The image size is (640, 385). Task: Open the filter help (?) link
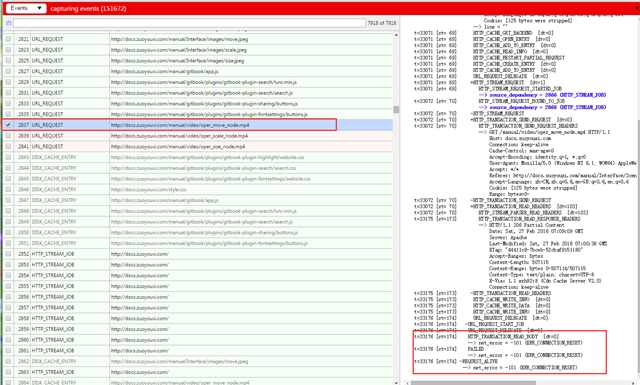9,23
